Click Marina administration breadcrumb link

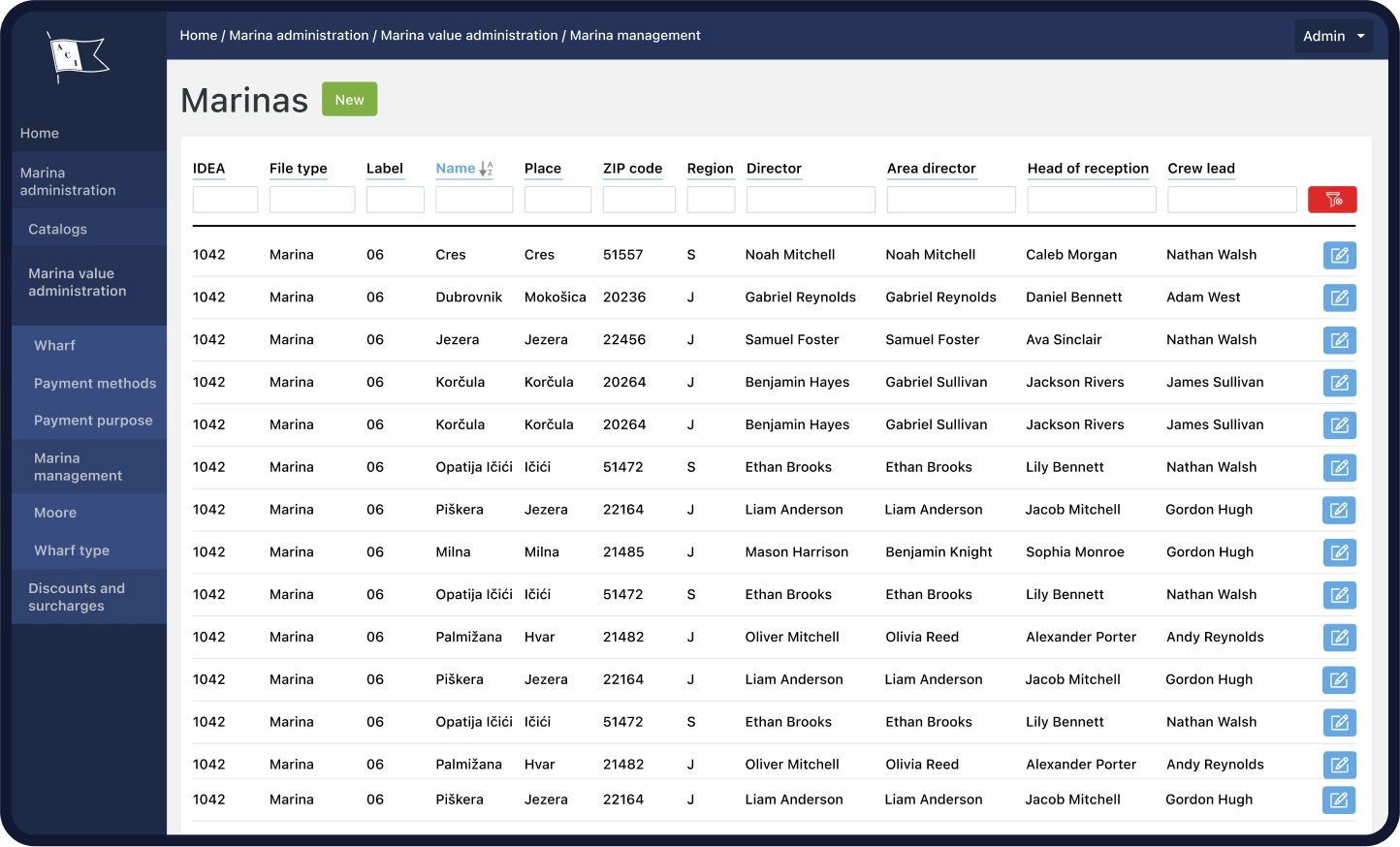299,35
